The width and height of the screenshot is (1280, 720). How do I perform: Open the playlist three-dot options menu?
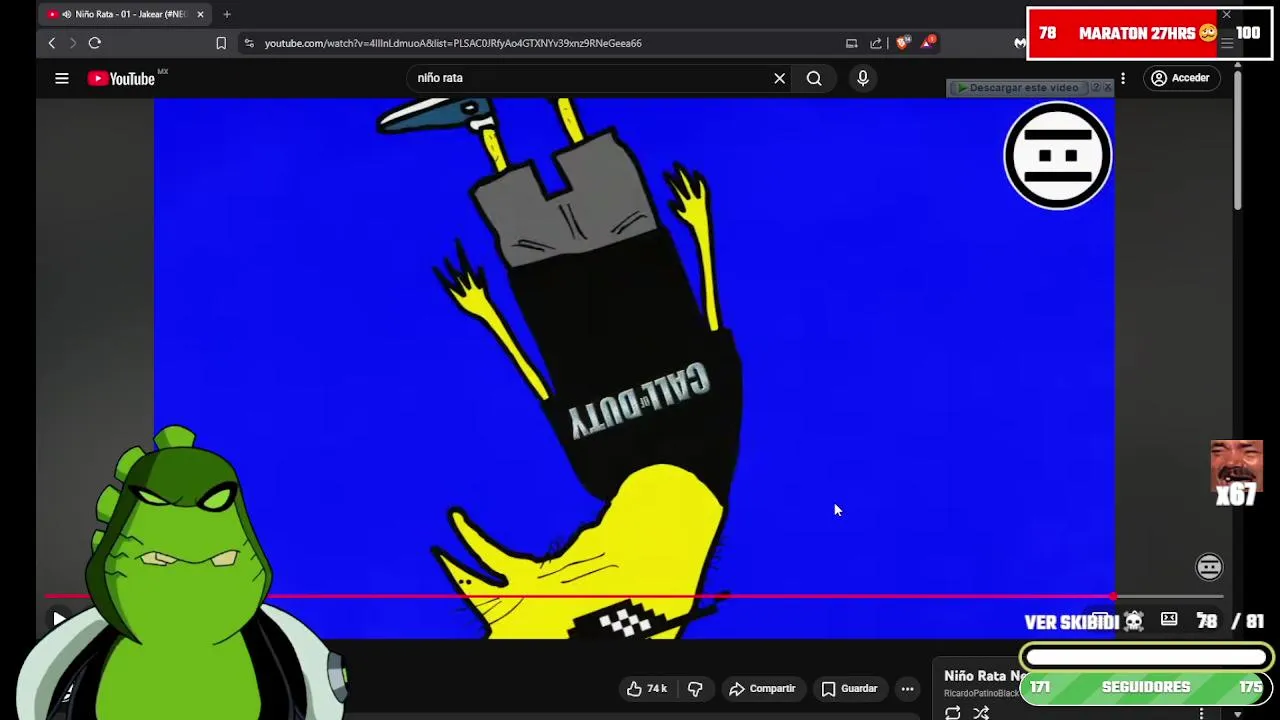(1201, 712)
